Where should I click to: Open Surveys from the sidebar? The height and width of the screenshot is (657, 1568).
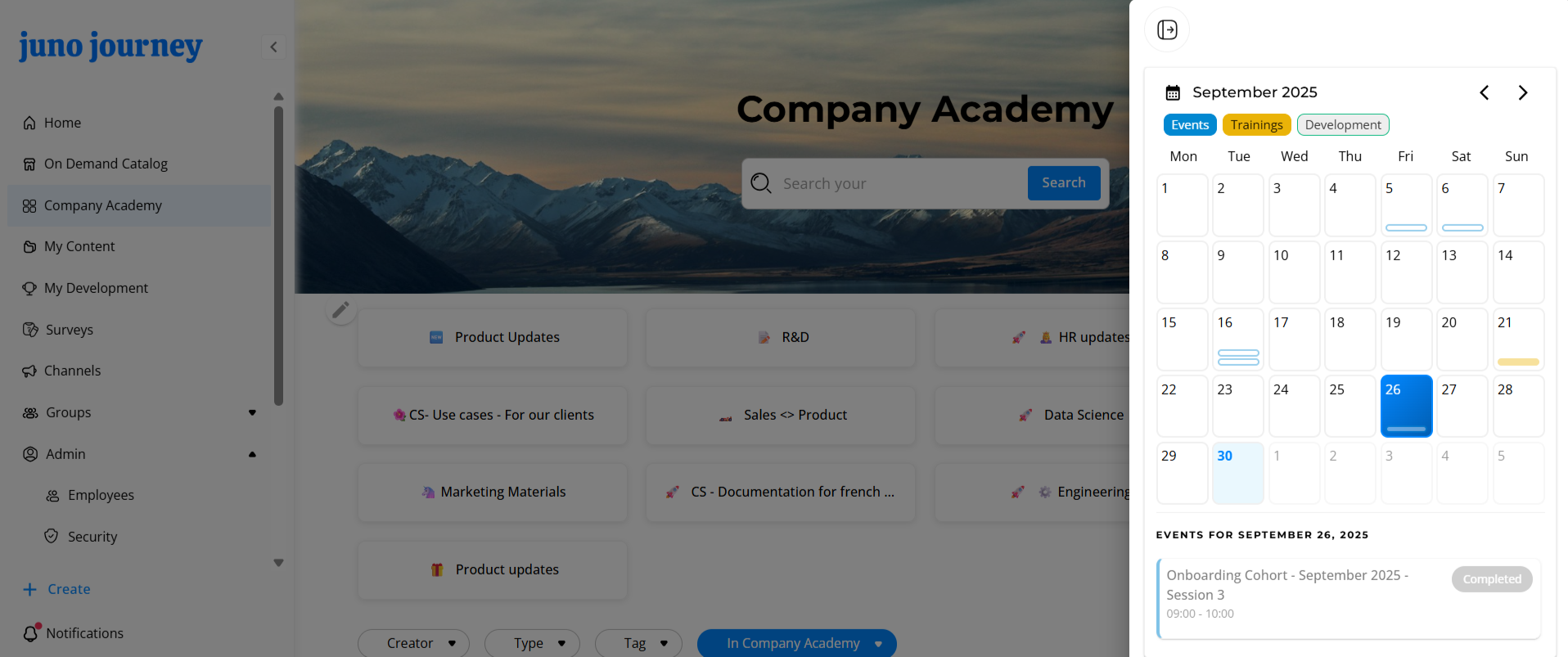69,330
